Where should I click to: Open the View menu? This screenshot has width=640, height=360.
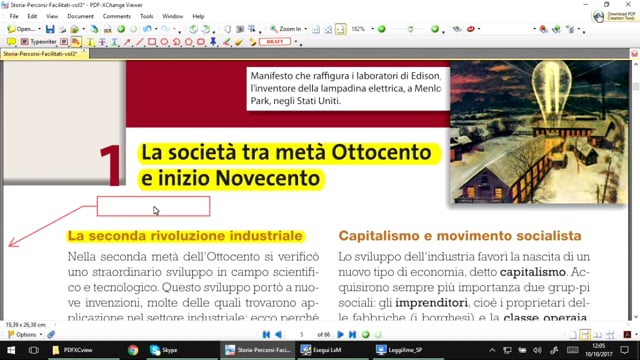[52, 16]
